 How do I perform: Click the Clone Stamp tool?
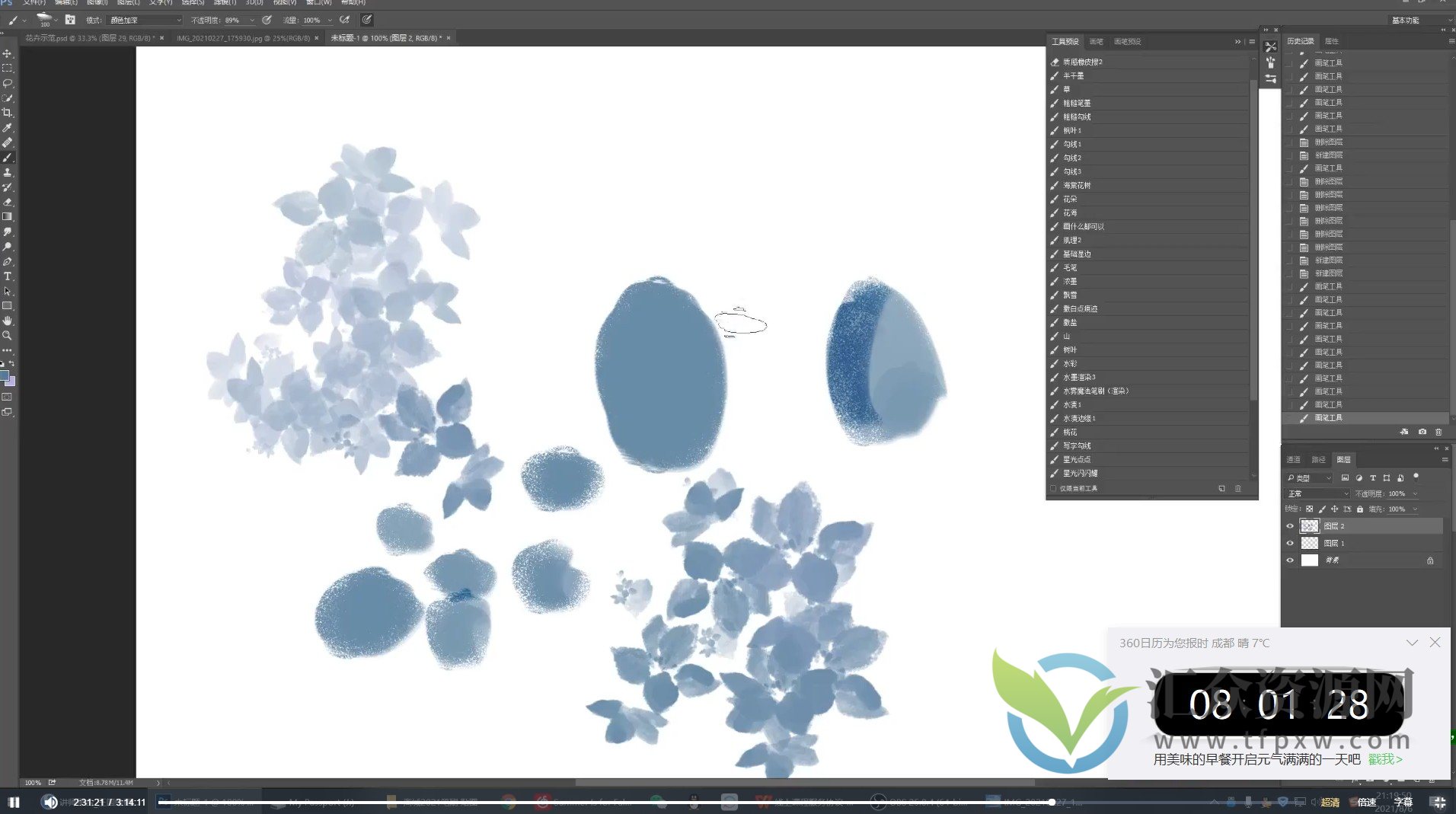pyautogui.click(x=8, y=172)
